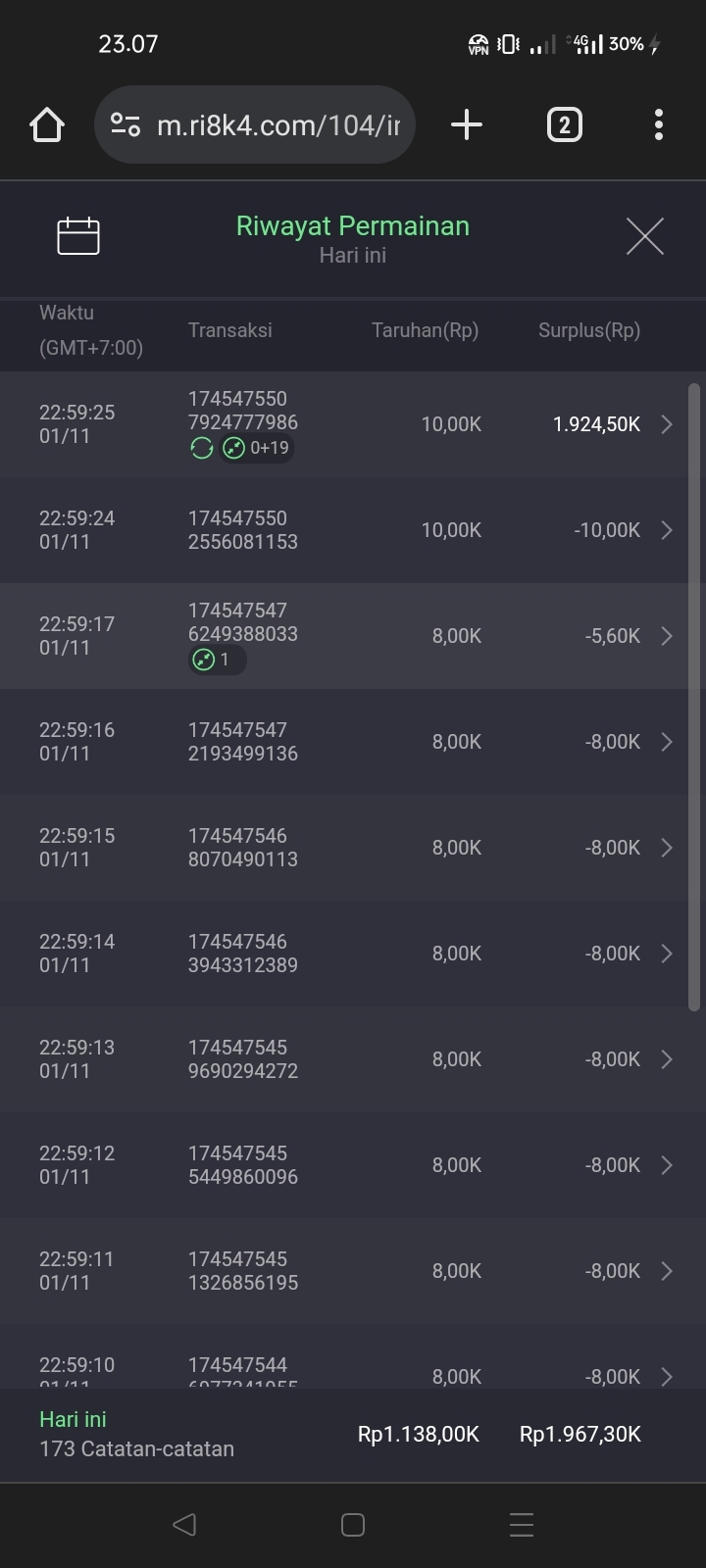Click the history list vertical scrollbar

pyautogui.click(x=694, y=696)
